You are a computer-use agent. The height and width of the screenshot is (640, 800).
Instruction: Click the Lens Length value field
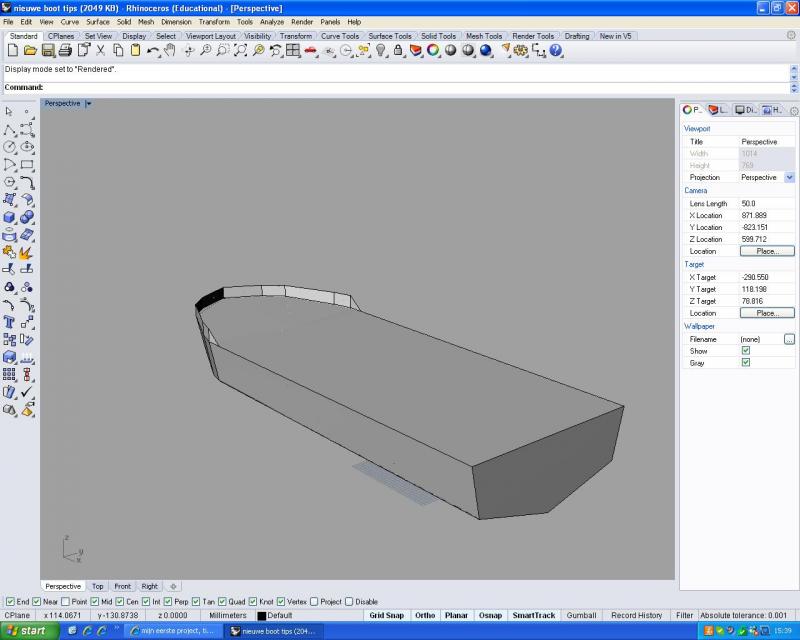coord(767,203)
